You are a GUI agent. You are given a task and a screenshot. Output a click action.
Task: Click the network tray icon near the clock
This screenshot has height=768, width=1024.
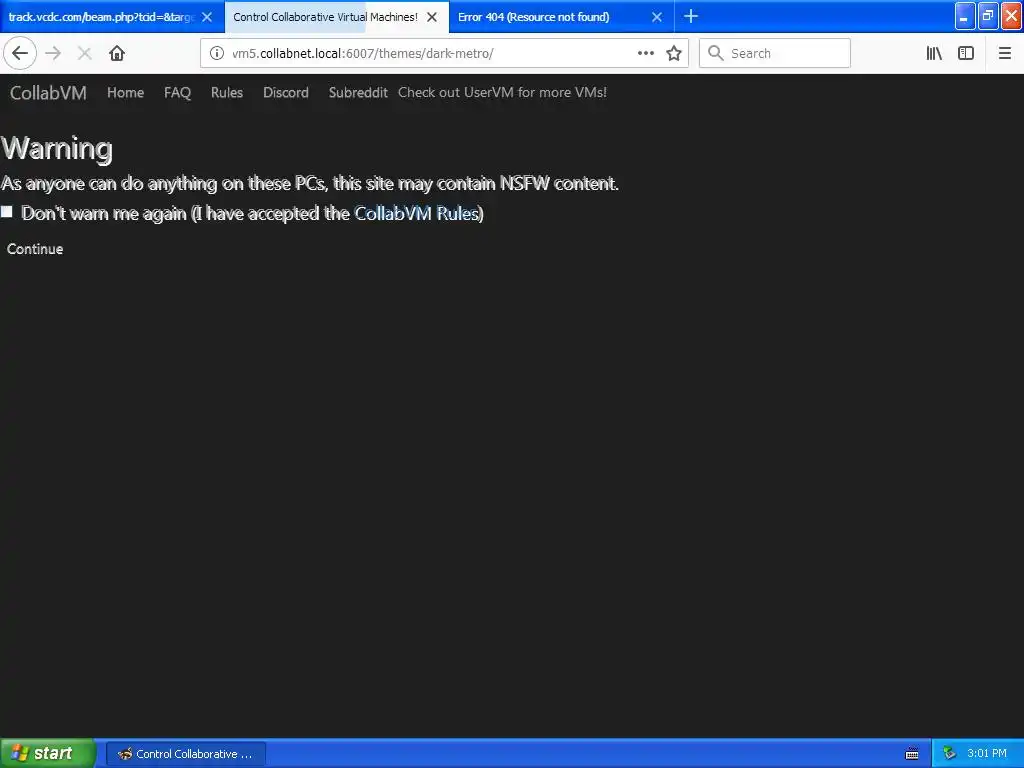click(x=950, y=754)
